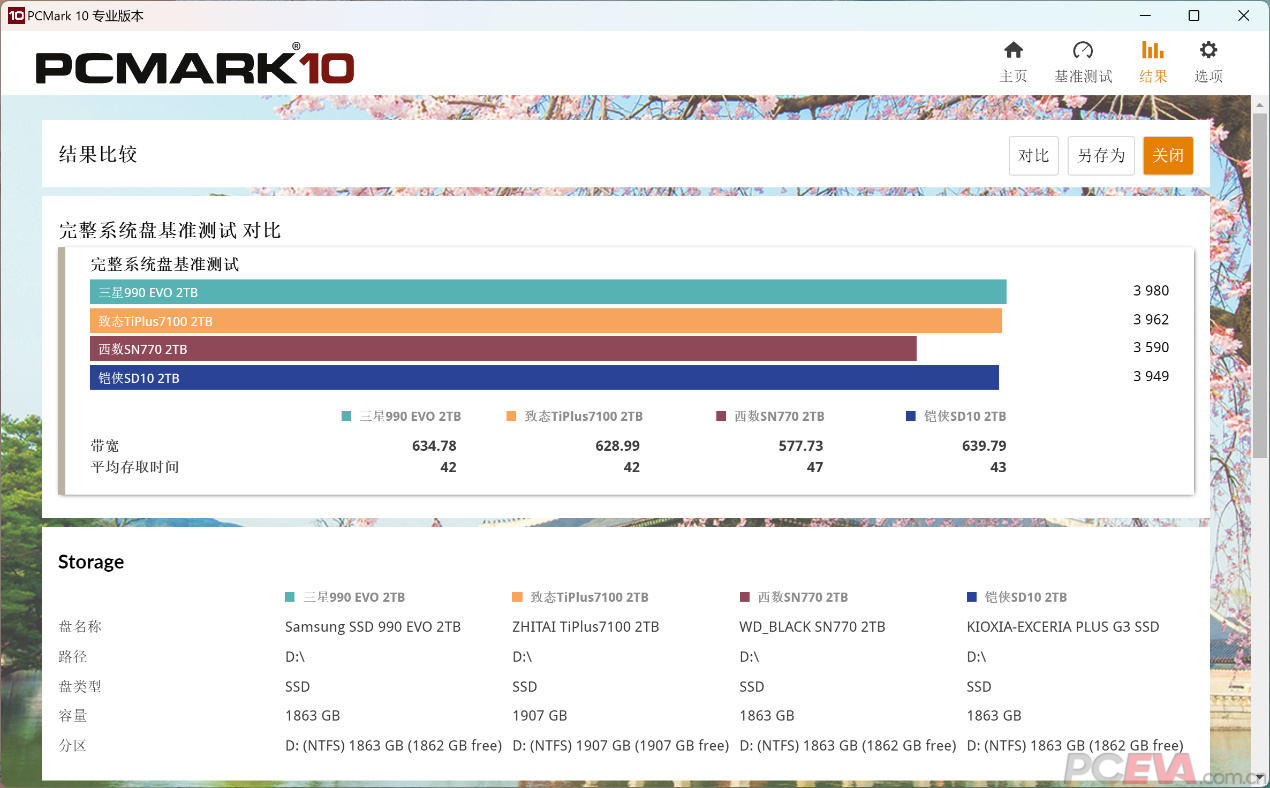
Task: Maximize the PCMark 10 window
Action: [x=1194, y=15]
